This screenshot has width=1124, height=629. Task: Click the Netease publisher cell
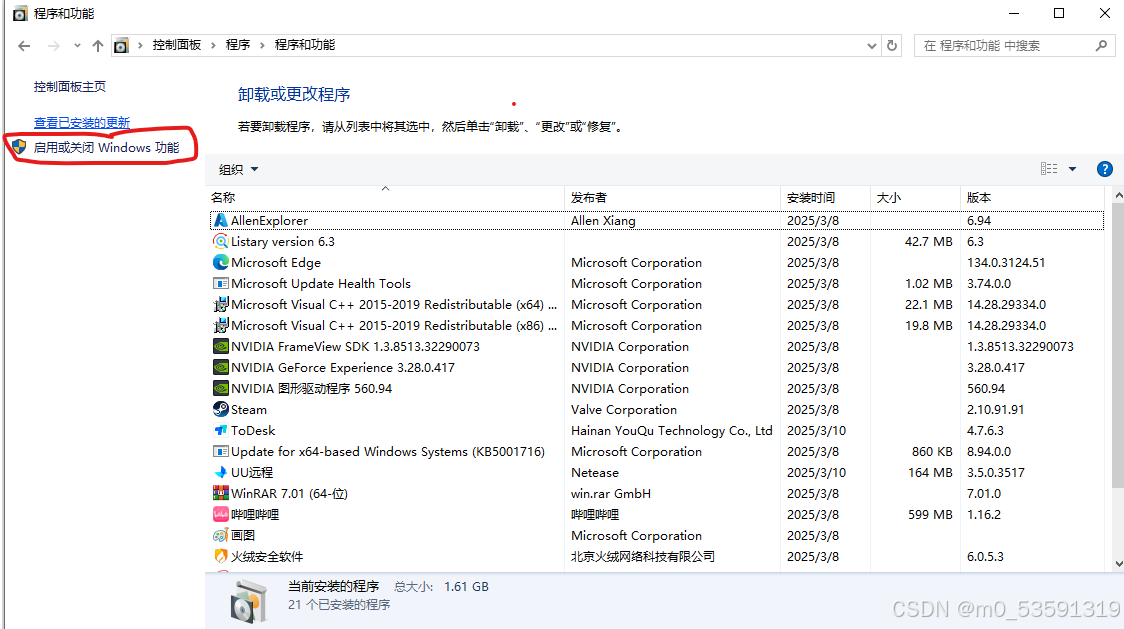594,473
